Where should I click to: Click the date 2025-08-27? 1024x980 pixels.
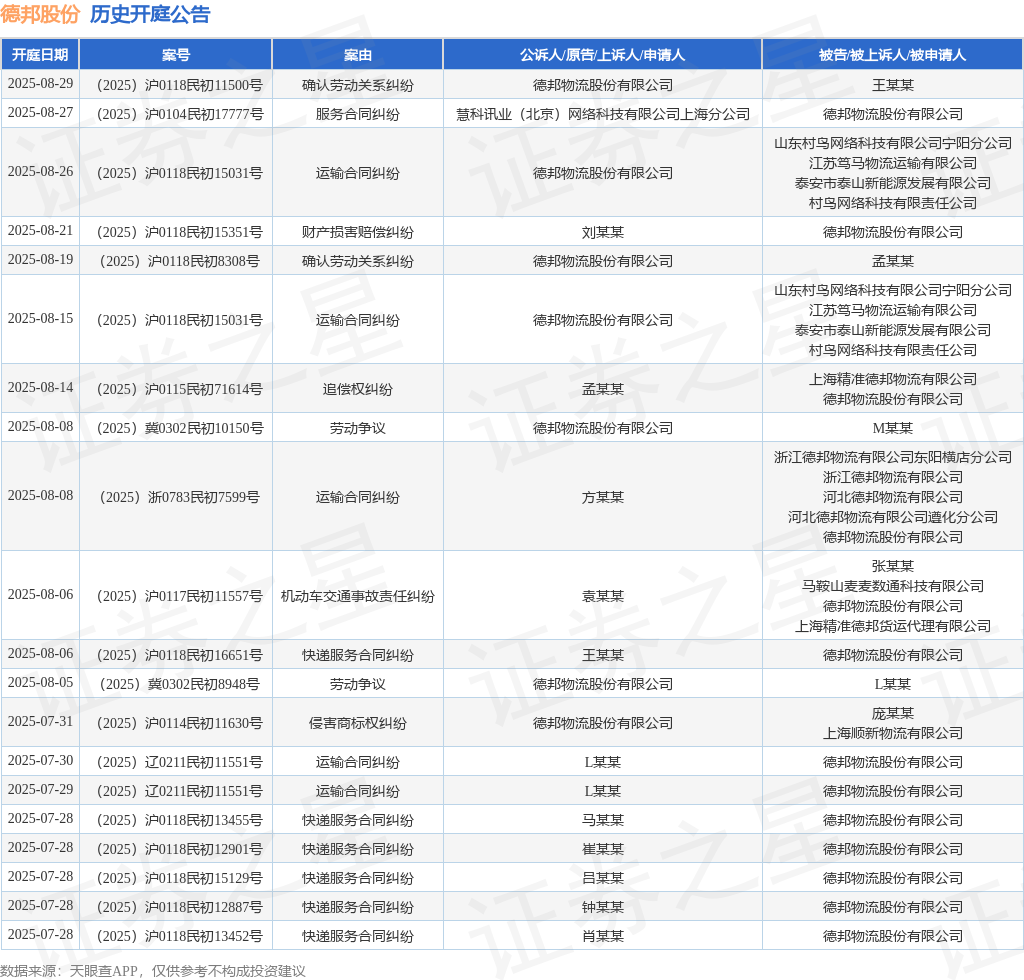coord(40,112)
